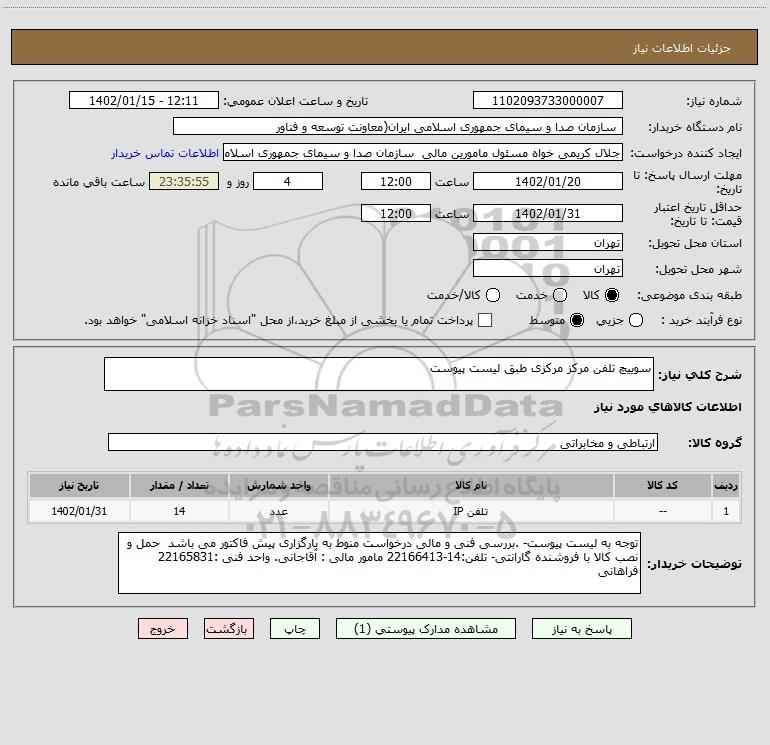Viewport: 770px width, 745px height.
Task: Click the need date cell 1402/01/31
Action: pyautogui.click(x=79, y=511)
